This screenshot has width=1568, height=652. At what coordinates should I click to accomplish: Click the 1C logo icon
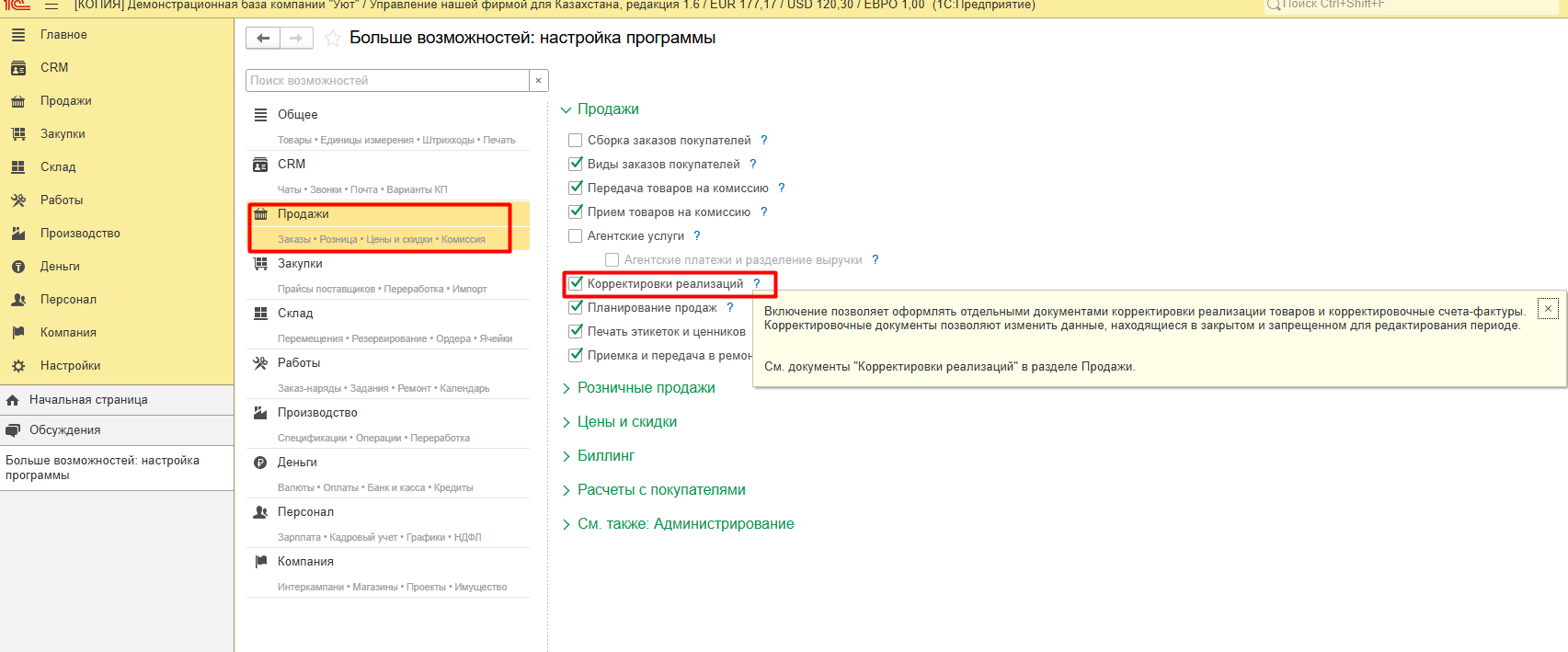[17, 5]
